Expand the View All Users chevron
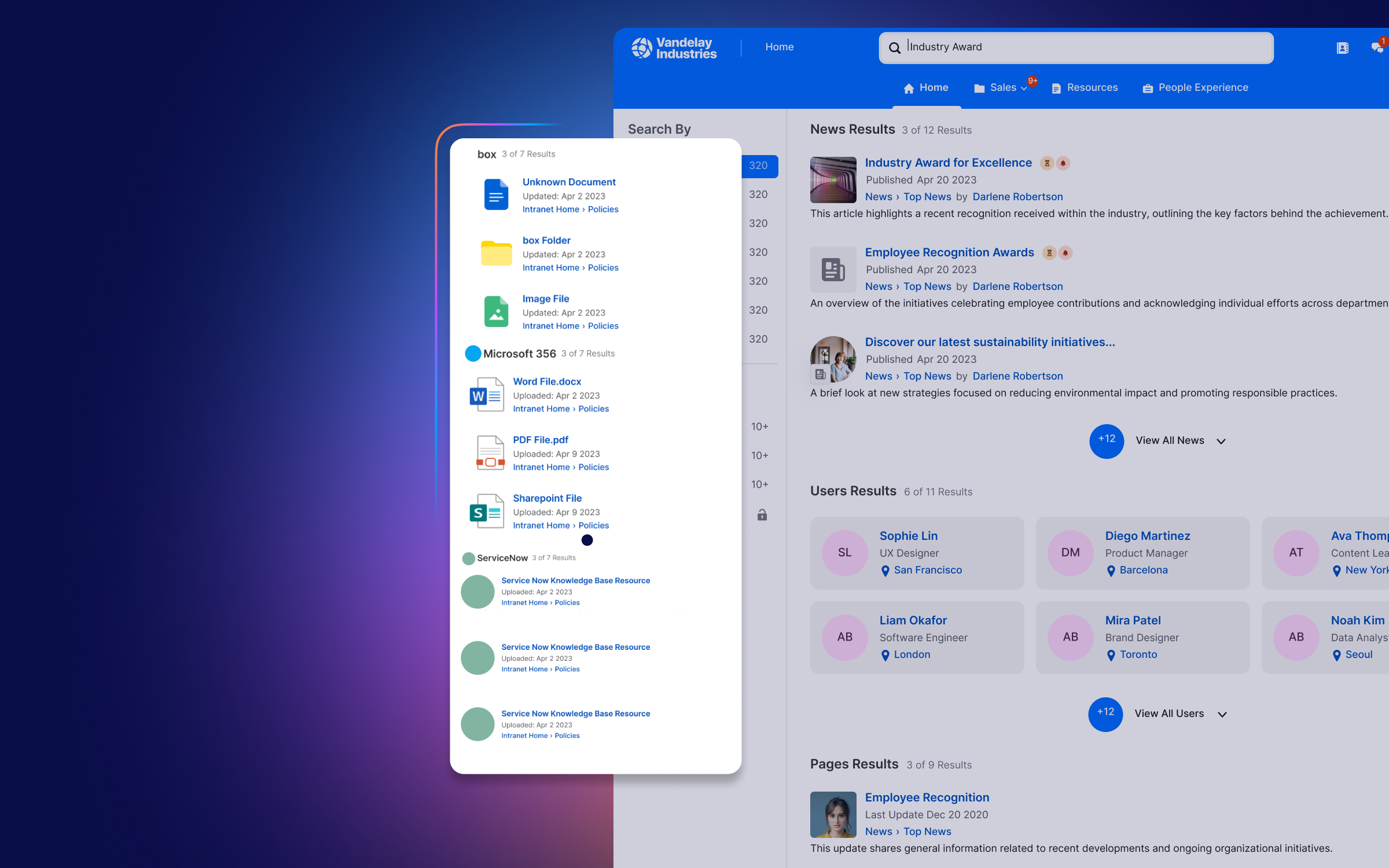Image resolution: width=1389 pixels, height=868 pixels. point(1222,715)
